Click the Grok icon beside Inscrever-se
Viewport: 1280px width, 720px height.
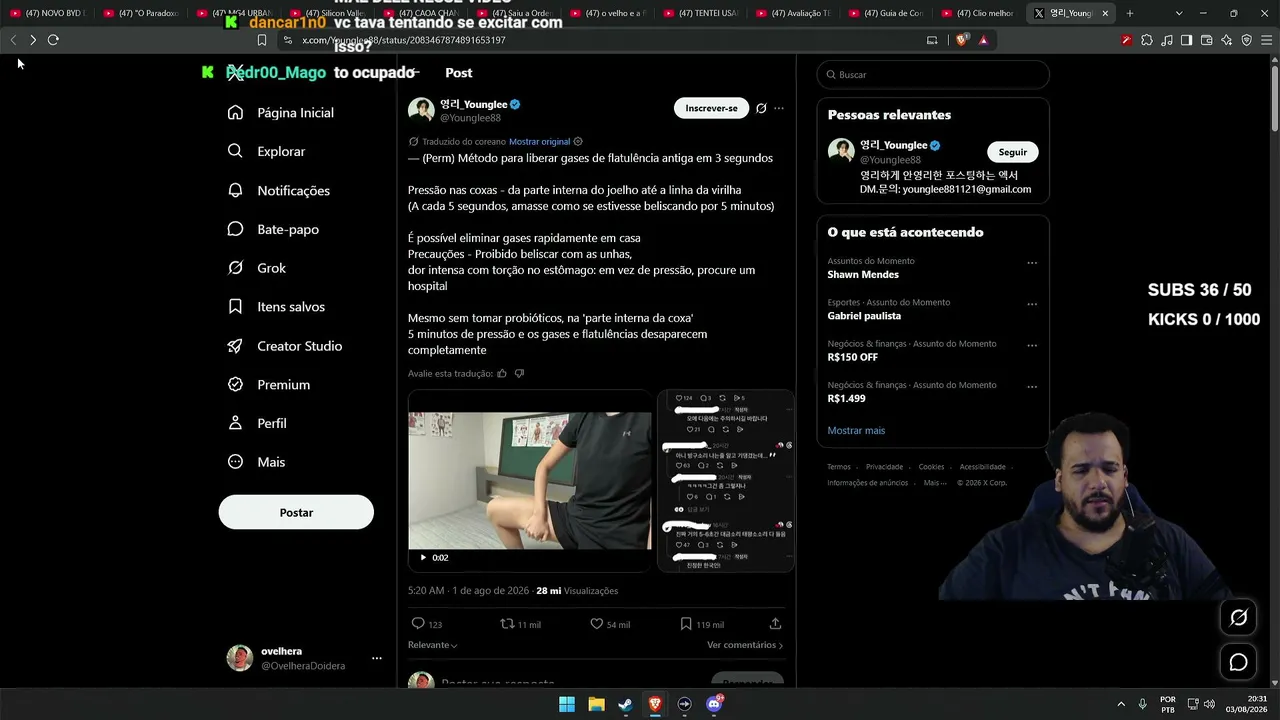[x=761, y=108]
